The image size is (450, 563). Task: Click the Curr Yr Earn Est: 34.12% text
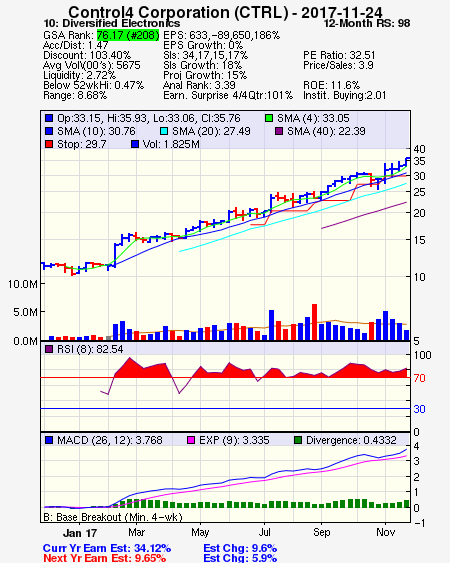[107, 548]
